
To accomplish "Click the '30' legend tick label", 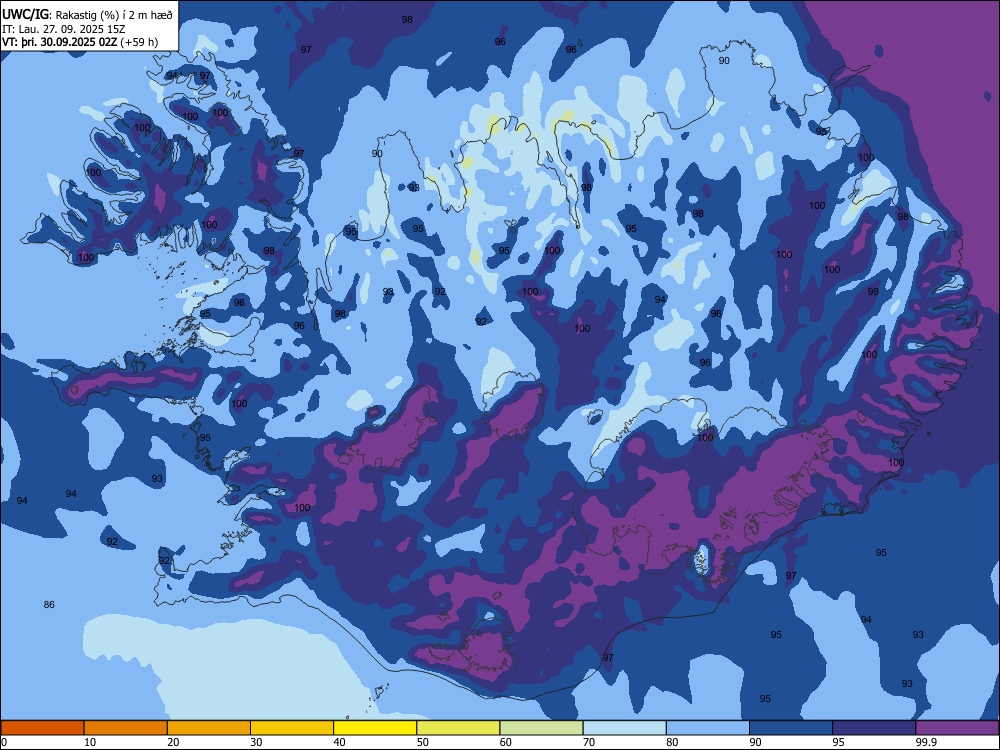I will coord(256,742).
